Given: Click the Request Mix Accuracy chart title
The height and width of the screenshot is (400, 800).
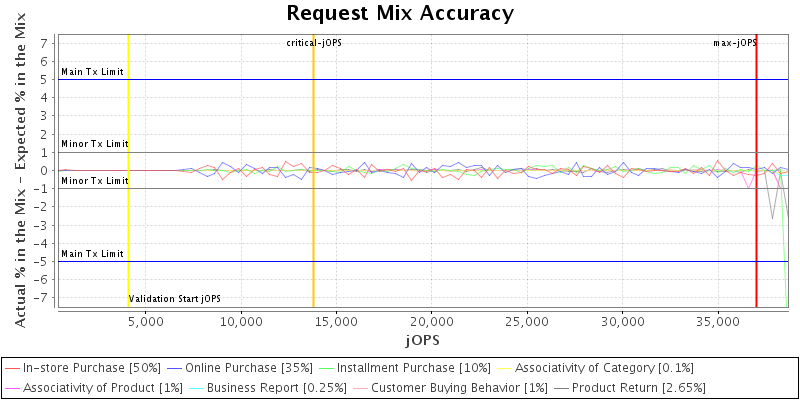Looking at the screenshot, I should tap(400, 13).
